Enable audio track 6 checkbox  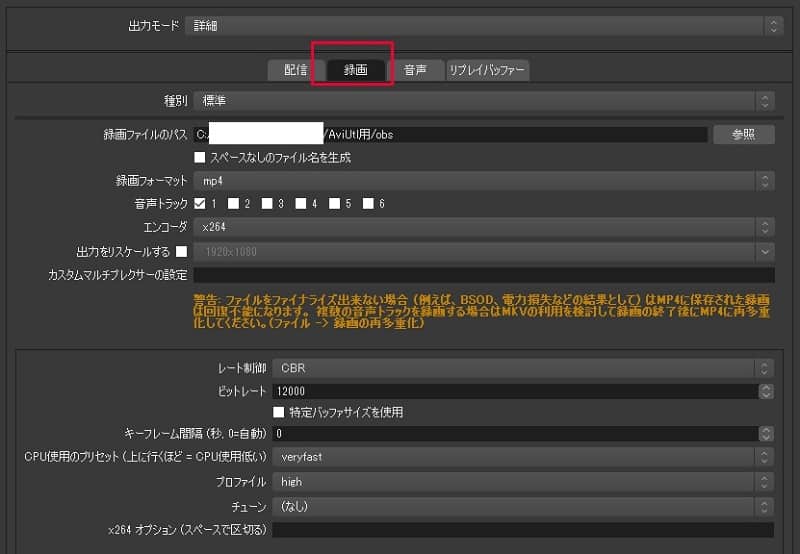[368, 204]
